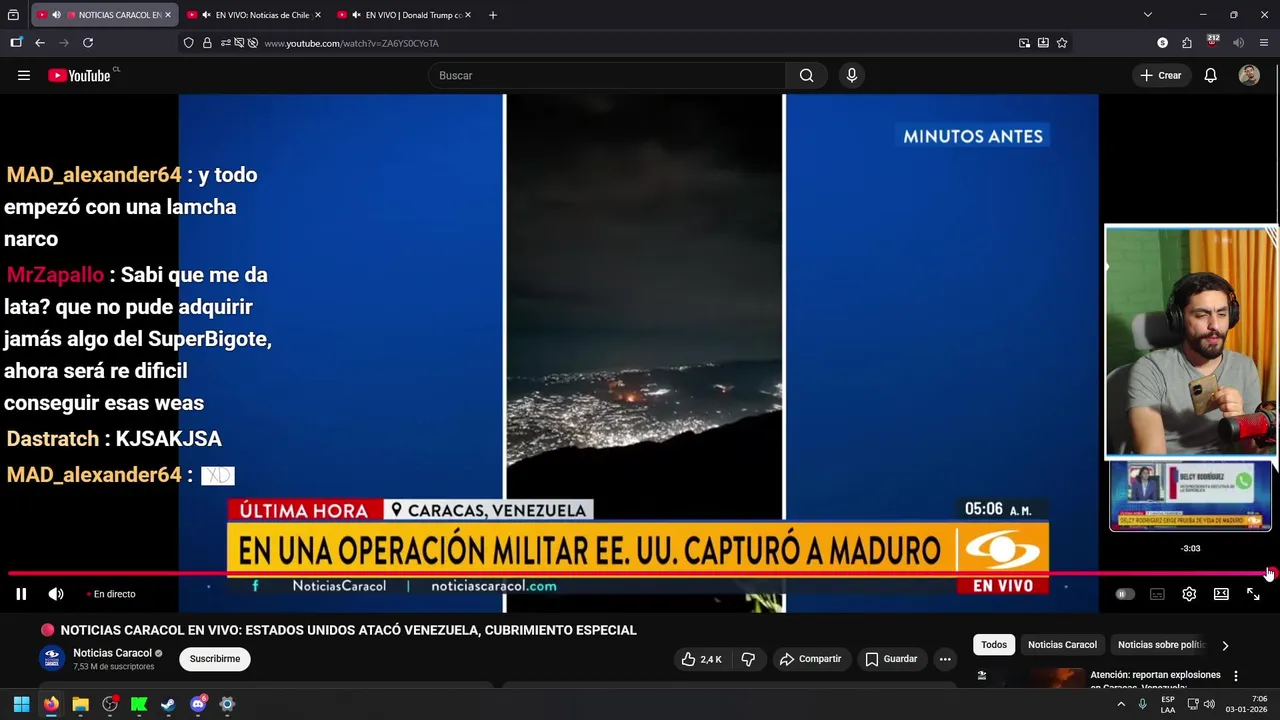Screen dimensions: 1280x720
Task: Toggle the tab audio speaker in toolbar
Action: click(x=1238, y=43)
